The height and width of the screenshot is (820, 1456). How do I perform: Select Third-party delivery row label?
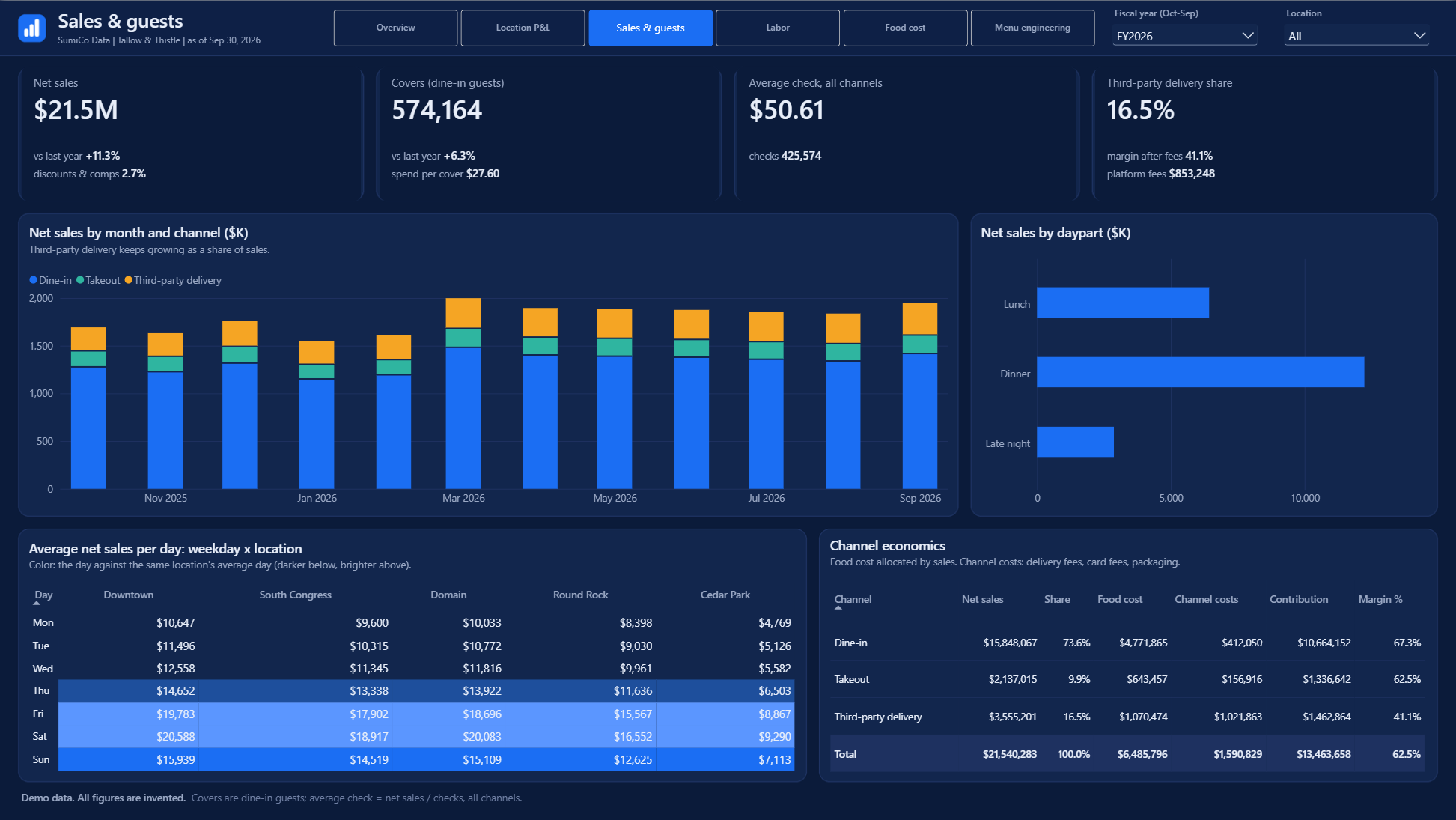(x=878, y=717)
